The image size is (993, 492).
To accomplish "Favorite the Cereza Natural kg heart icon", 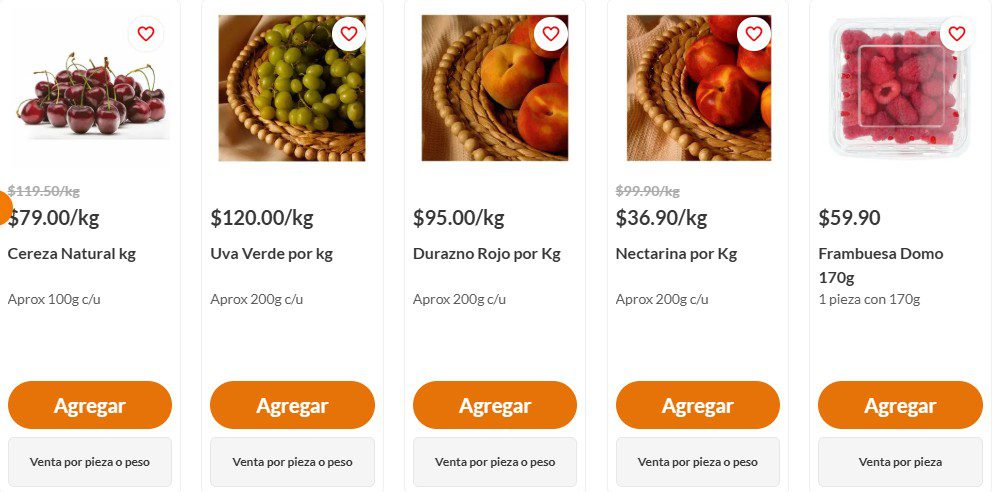I will 146,34.
